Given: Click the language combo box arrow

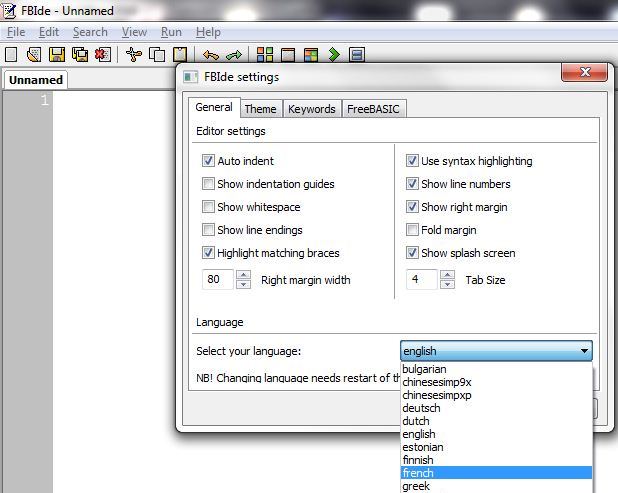Looking at the screenshot, I should (x=584, y=351).
